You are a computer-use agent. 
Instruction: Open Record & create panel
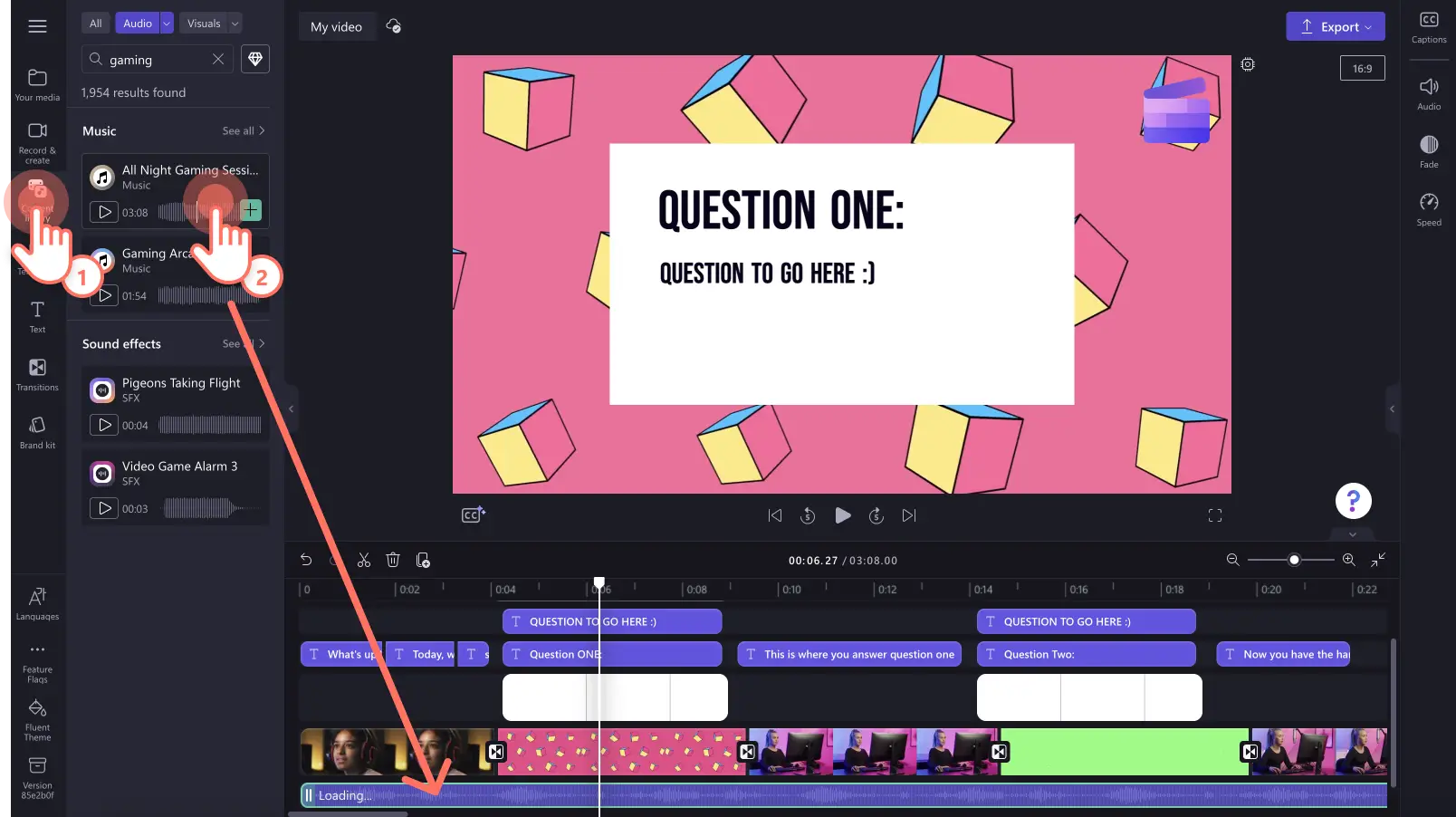click(37, 143)
